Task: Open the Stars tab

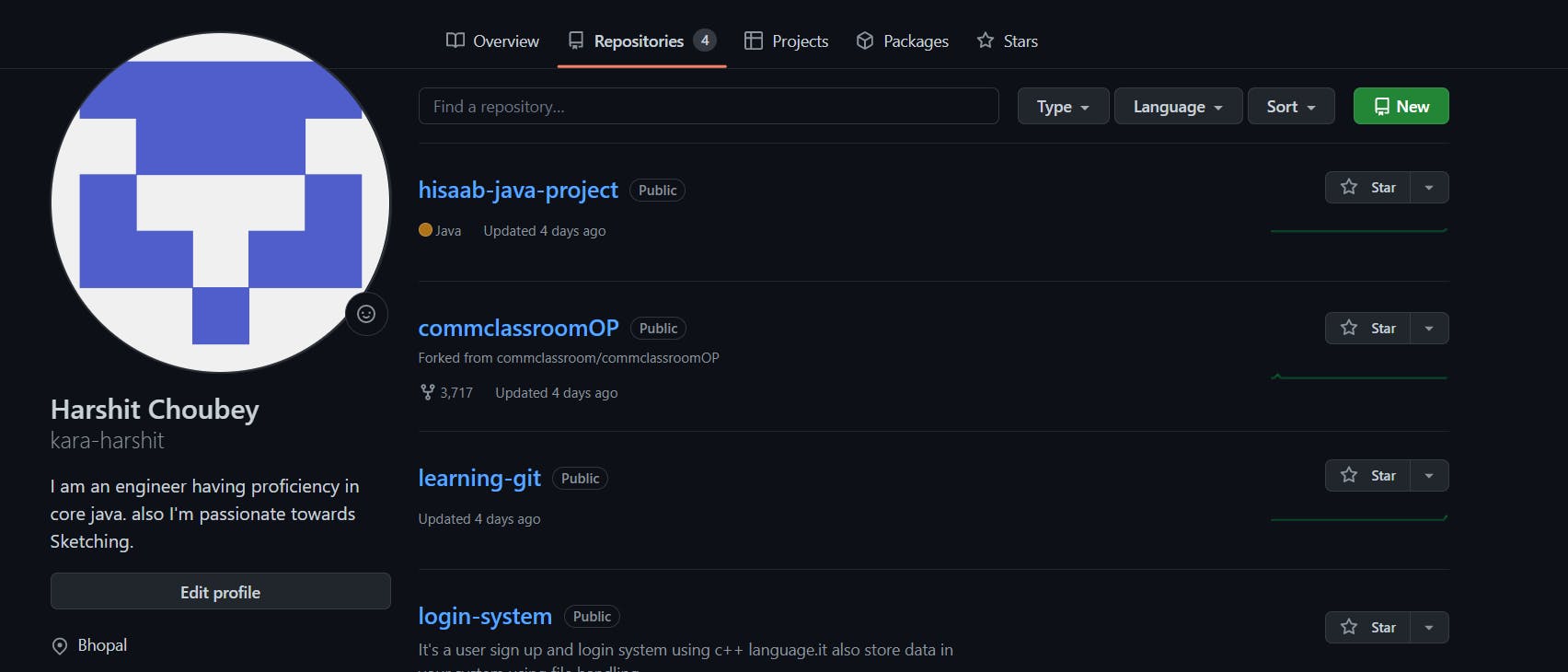Action: point(1007,41)
